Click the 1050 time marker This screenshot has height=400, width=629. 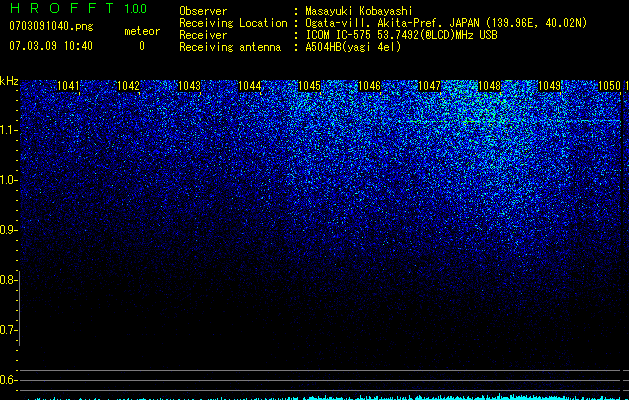pyautogui.click(x=609, y=86)
